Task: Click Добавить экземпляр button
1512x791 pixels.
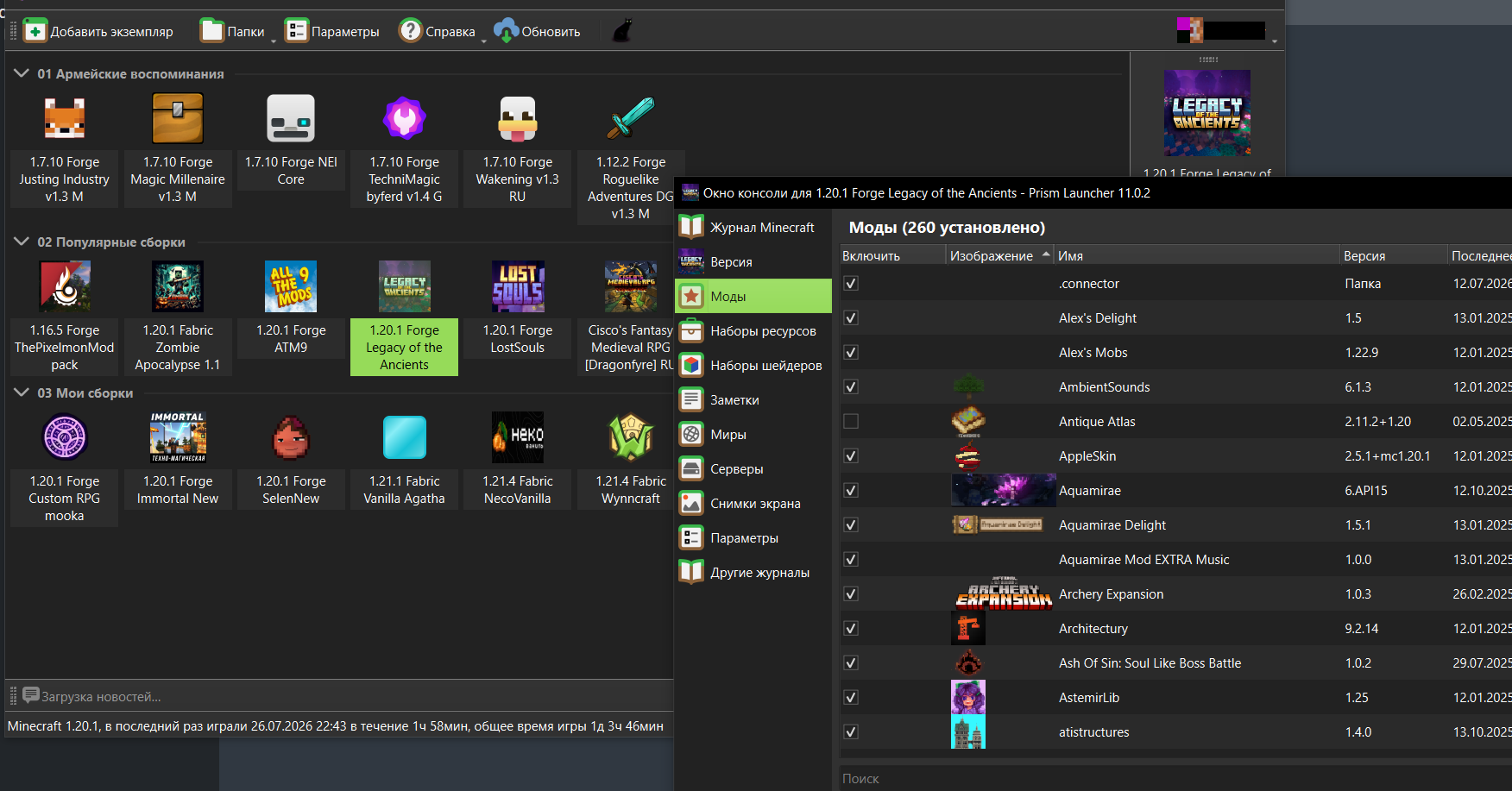Action: click(x=98, y=31)
